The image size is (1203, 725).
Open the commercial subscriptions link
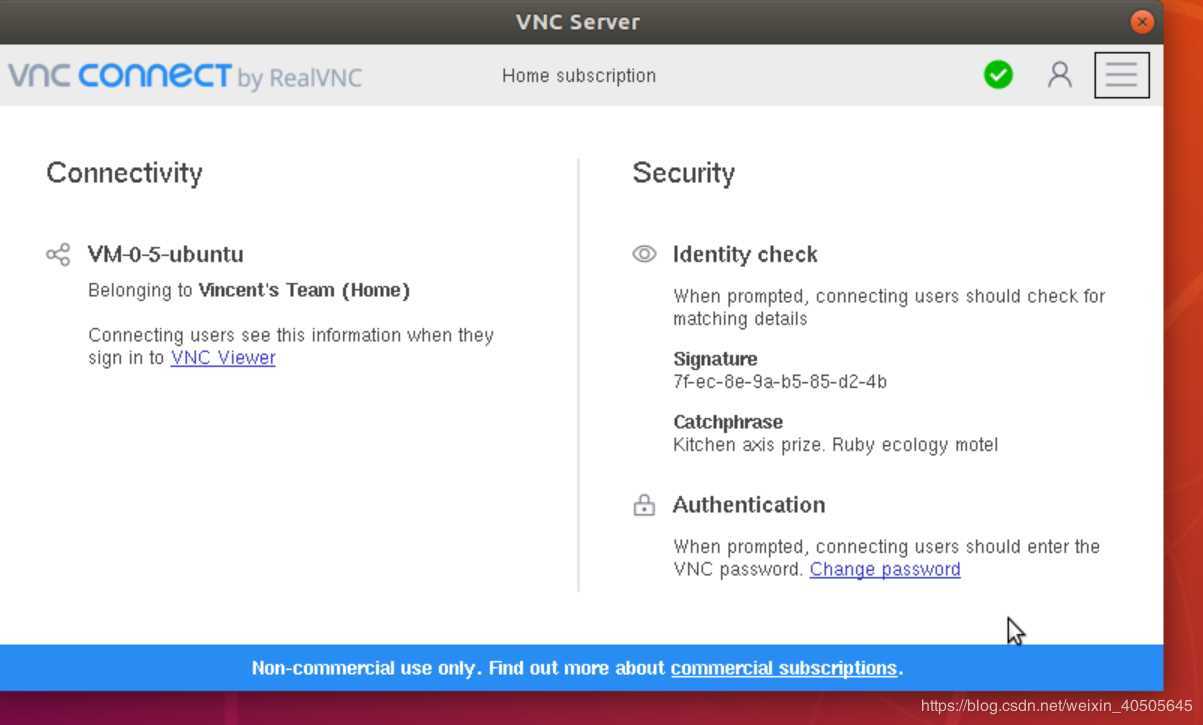(x=784, y=668)
